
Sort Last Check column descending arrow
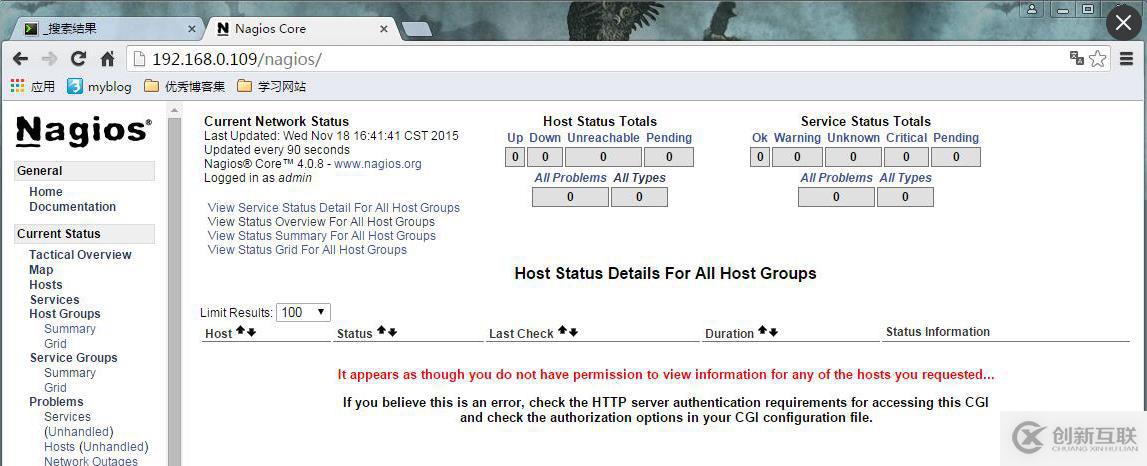tap(574, 331)
